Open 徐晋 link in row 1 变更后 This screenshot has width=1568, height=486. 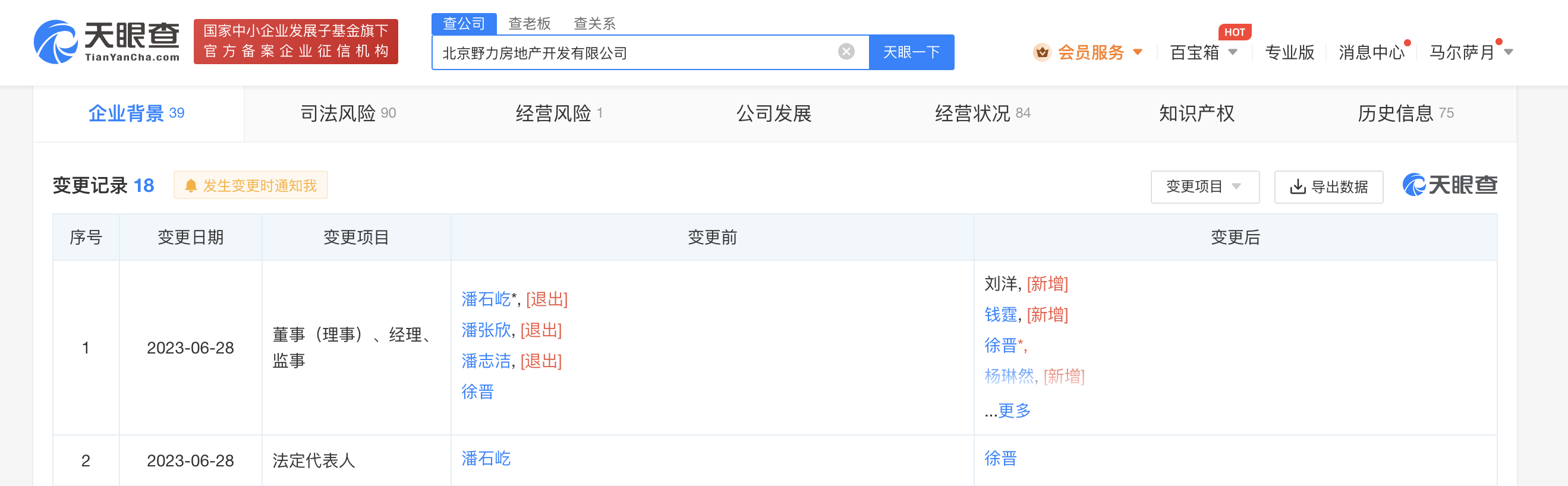coord(1001,346)
